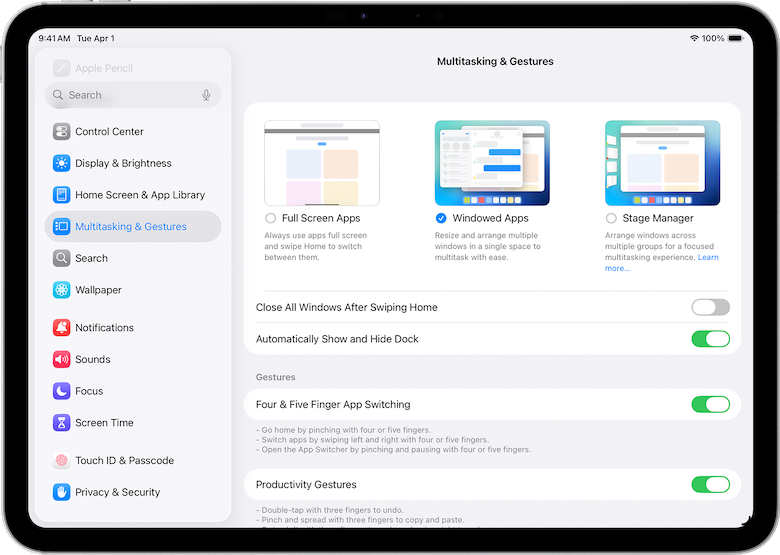Open the Apple Pencil label

[x=104, y=68]
